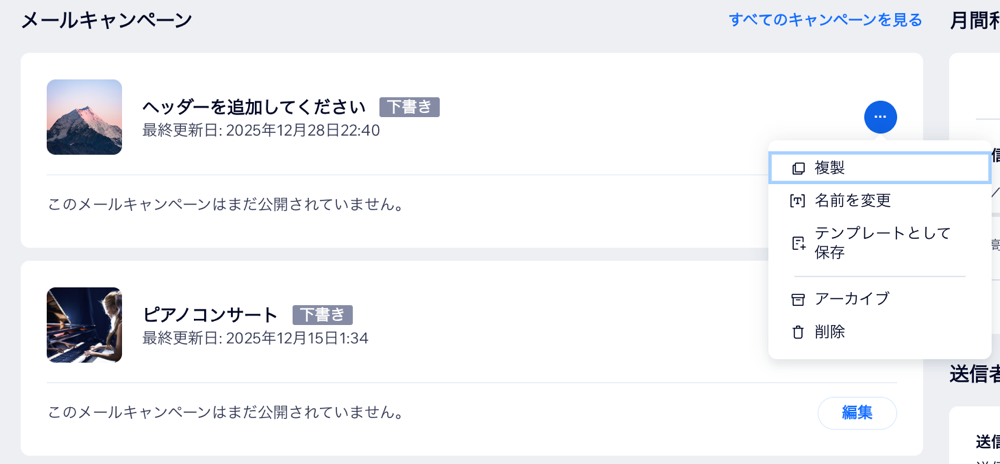Click the ピアノコンサート campaign title
The image size is (1000, 464).
coord(210,315)
